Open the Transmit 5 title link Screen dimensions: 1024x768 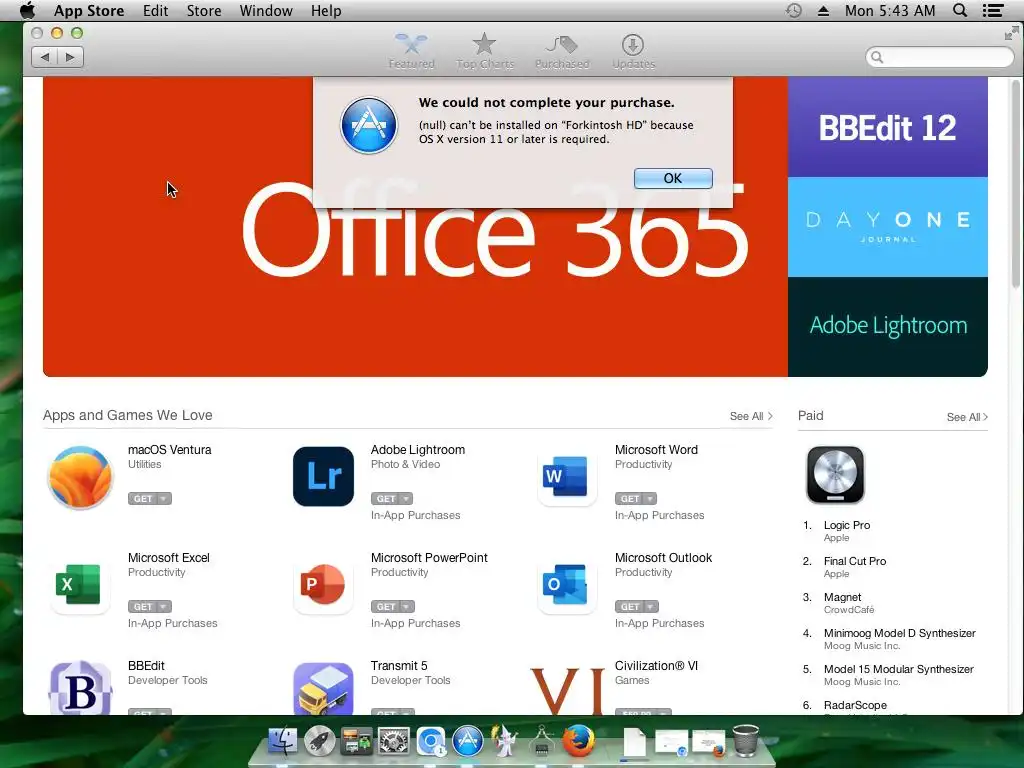399,665
